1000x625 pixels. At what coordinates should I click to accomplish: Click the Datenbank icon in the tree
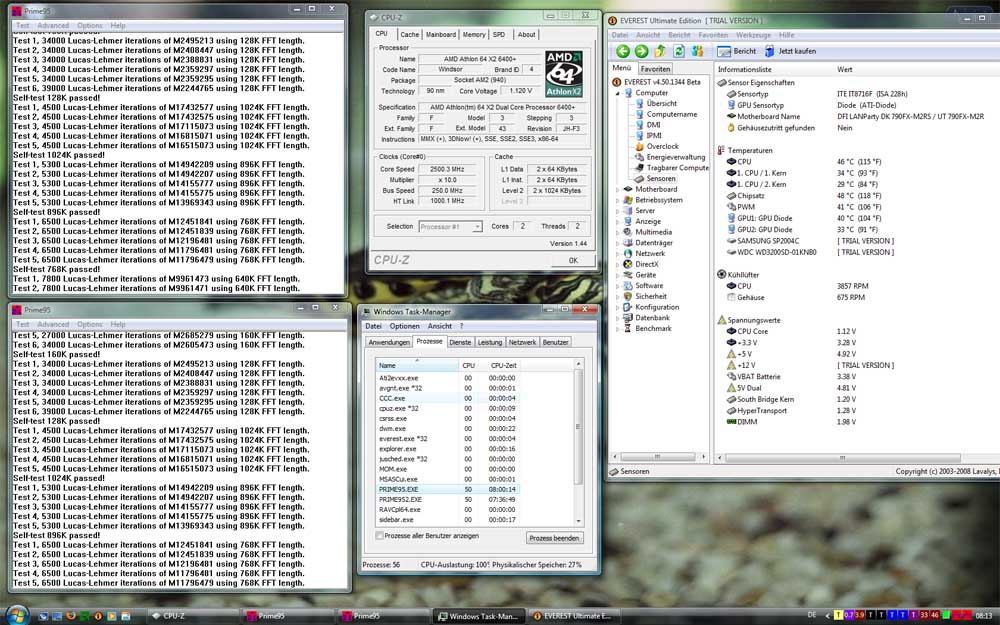tap(628, 318)
